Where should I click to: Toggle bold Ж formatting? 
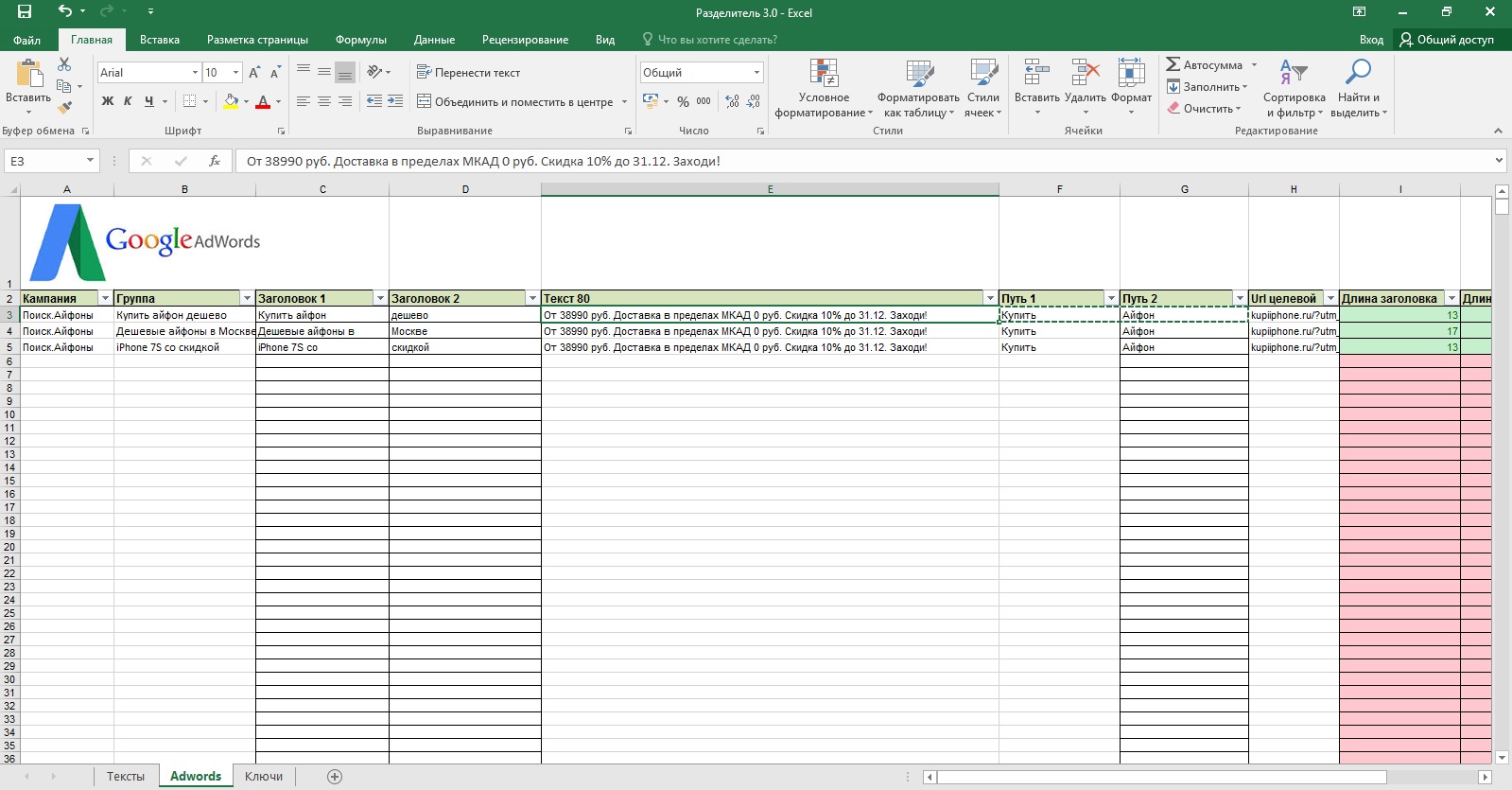[x=108, y=101]
